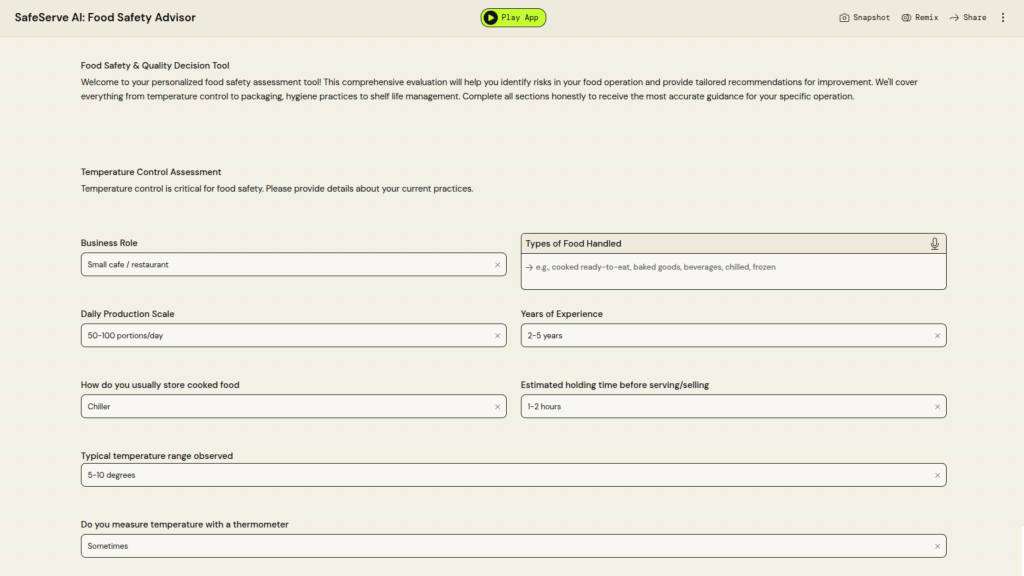Open the cooked food storage dropdown showing Chiller
Screen dimensions: 1024x576
point(280,407)
